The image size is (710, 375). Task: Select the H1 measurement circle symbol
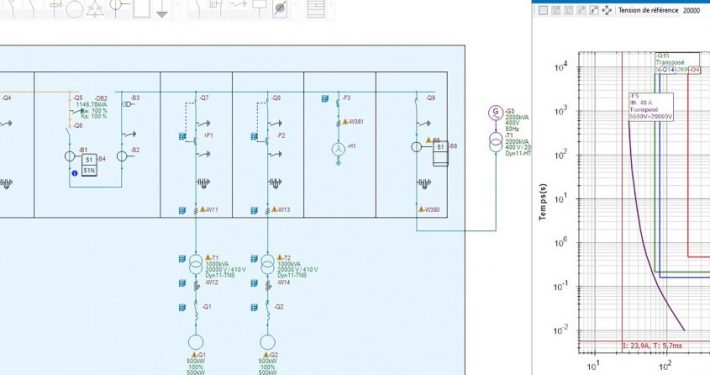338,149
